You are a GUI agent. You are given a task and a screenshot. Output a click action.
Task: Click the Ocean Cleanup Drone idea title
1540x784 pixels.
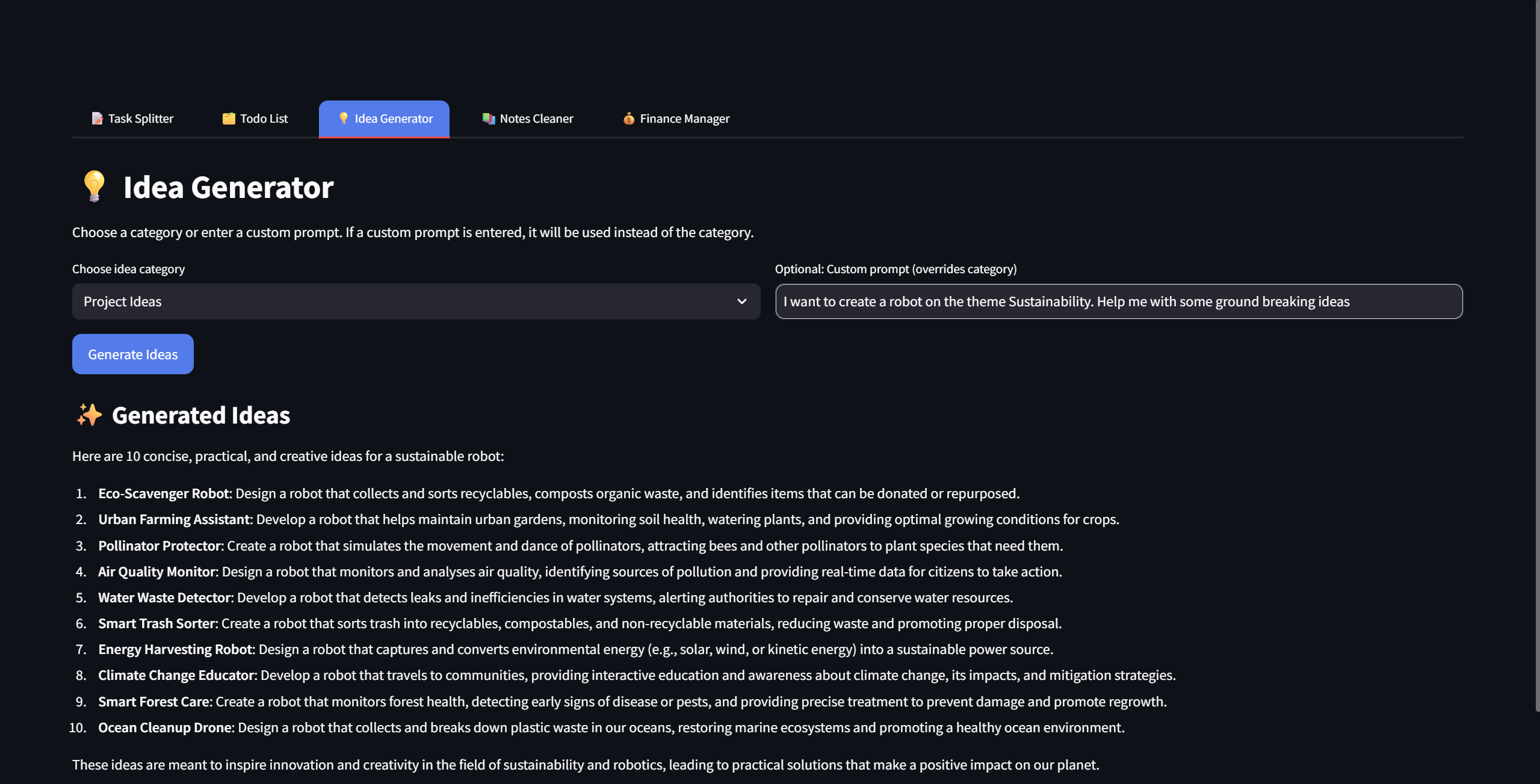coord(164,727)
